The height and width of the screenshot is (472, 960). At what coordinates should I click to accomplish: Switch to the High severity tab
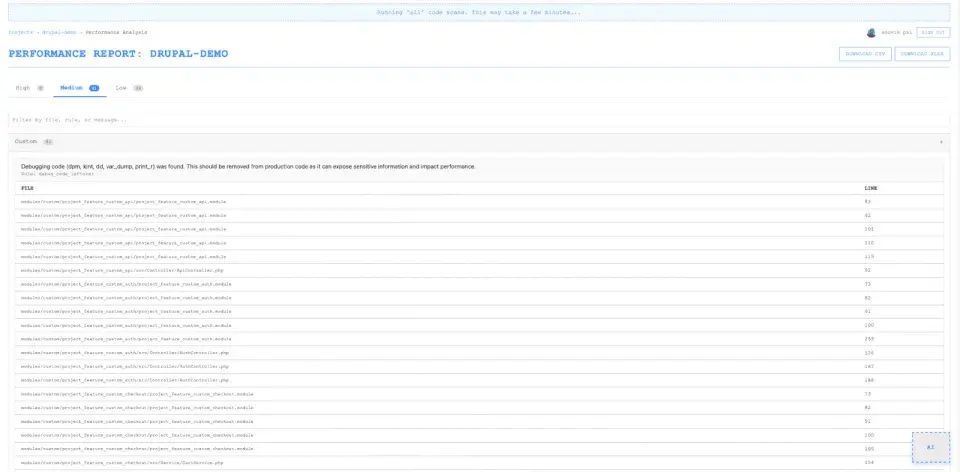pyautogui.click(x=29, y=88)
